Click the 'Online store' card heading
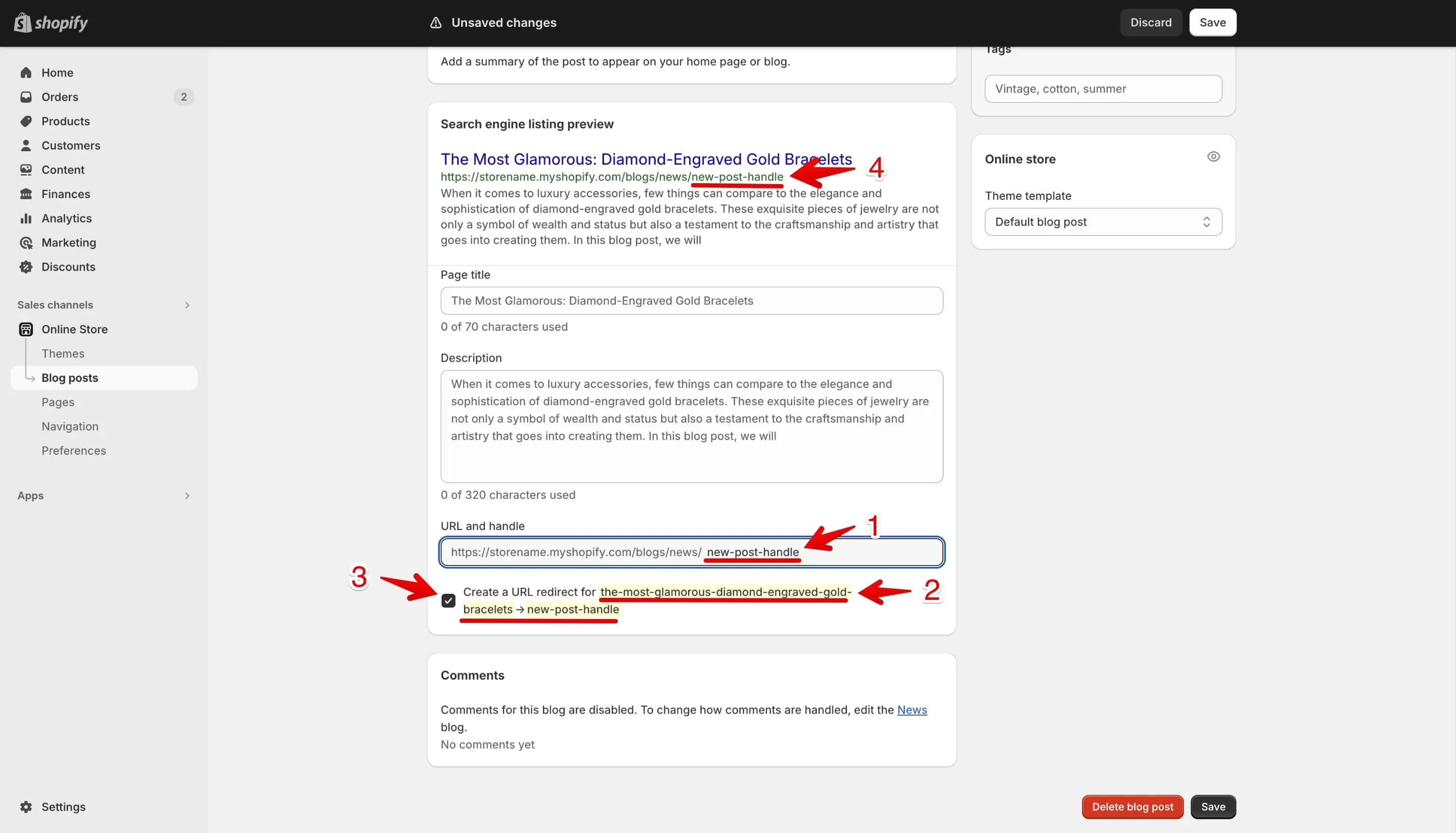 coord(1020,159)
